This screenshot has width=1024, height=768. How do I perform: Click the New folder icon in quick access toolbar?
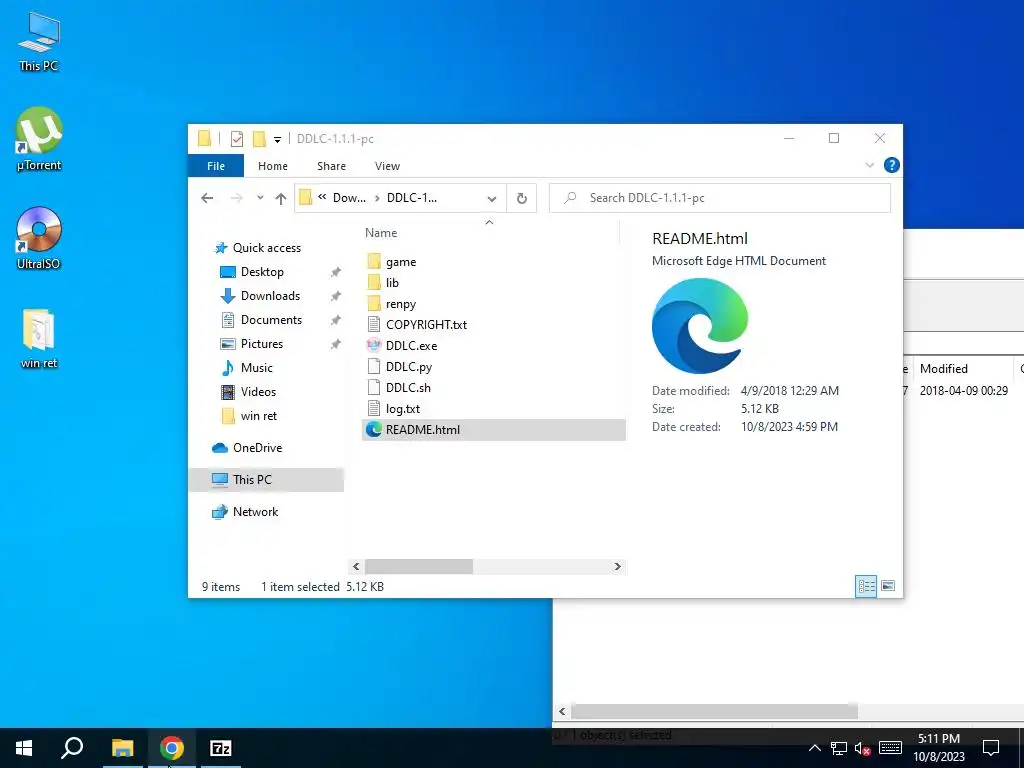259,138
